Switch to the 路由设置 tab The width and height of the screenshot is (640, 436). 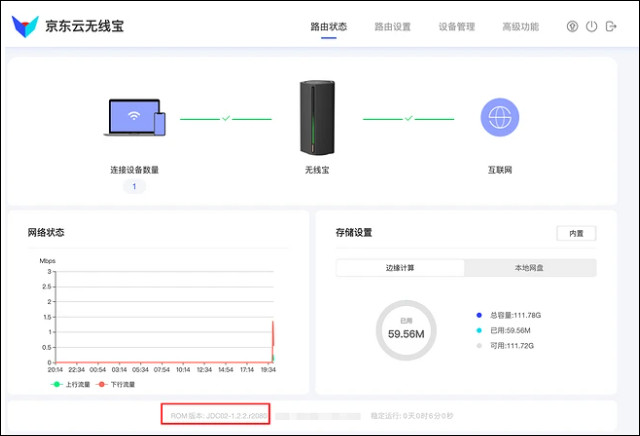pos(393,27)
